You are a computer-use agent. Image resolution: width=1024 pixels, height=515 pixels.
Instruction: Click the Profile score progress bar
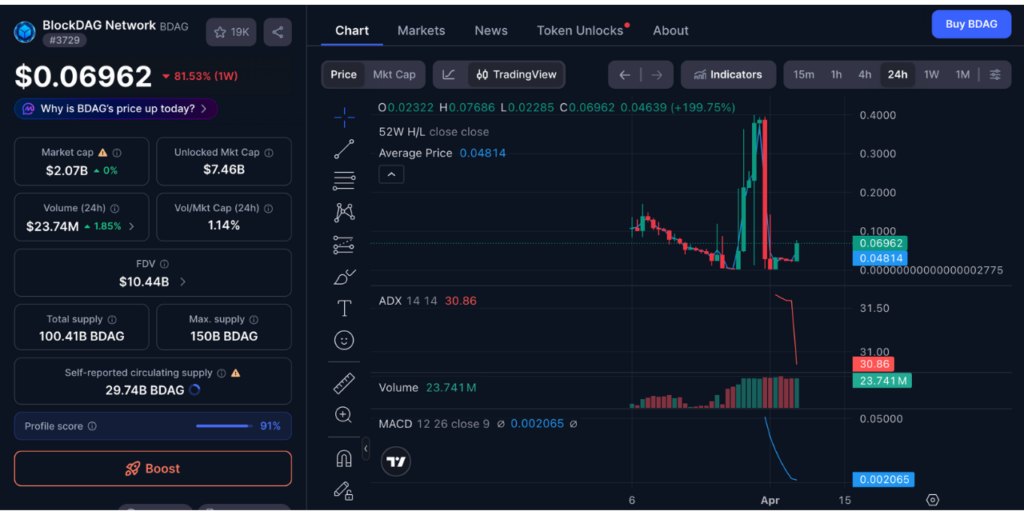(x=223, y=426)
